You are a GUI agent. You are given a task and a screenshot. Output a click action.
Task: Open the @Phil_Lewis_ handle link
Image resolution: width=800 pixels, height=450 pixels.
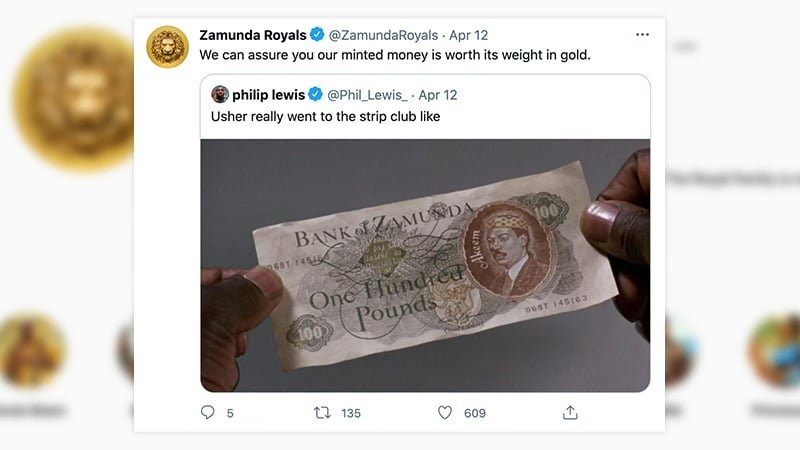(x=367, y=95)
